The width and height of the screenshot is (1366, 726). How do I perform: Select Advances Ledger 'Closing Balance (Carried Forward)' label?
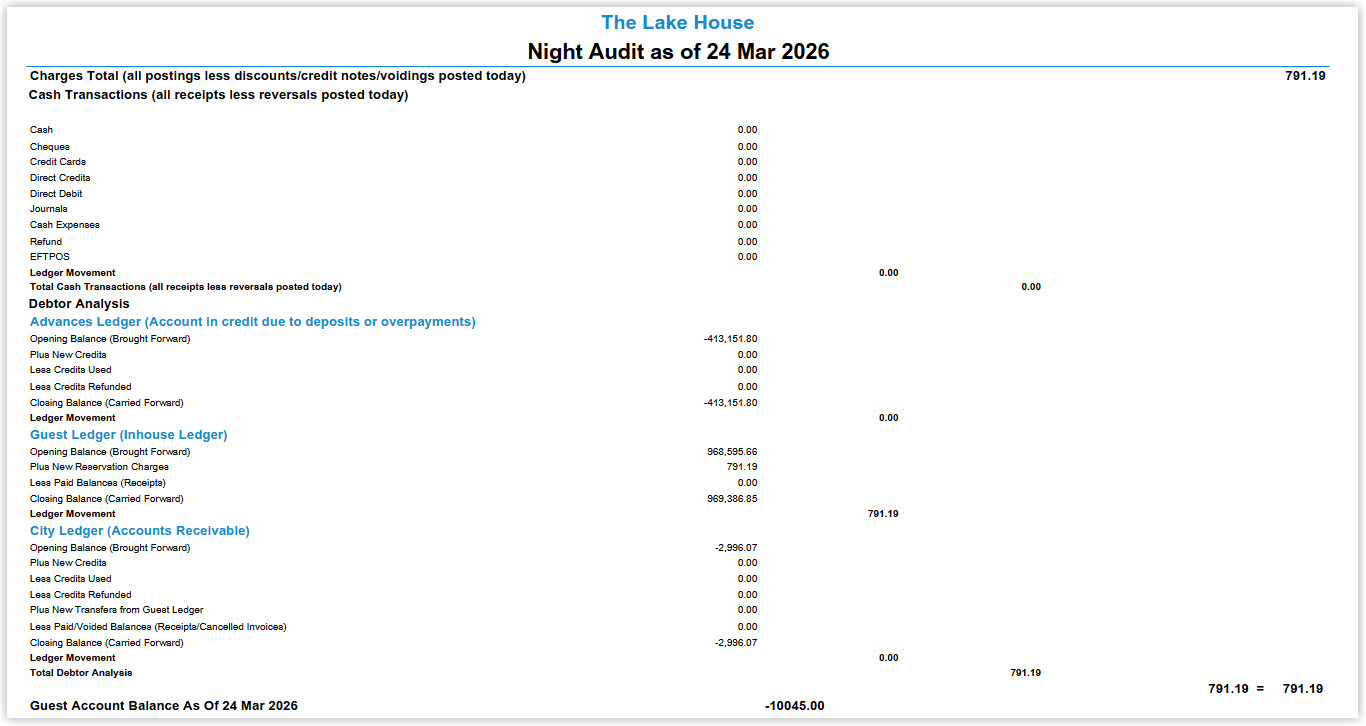[x=107, y=403]
